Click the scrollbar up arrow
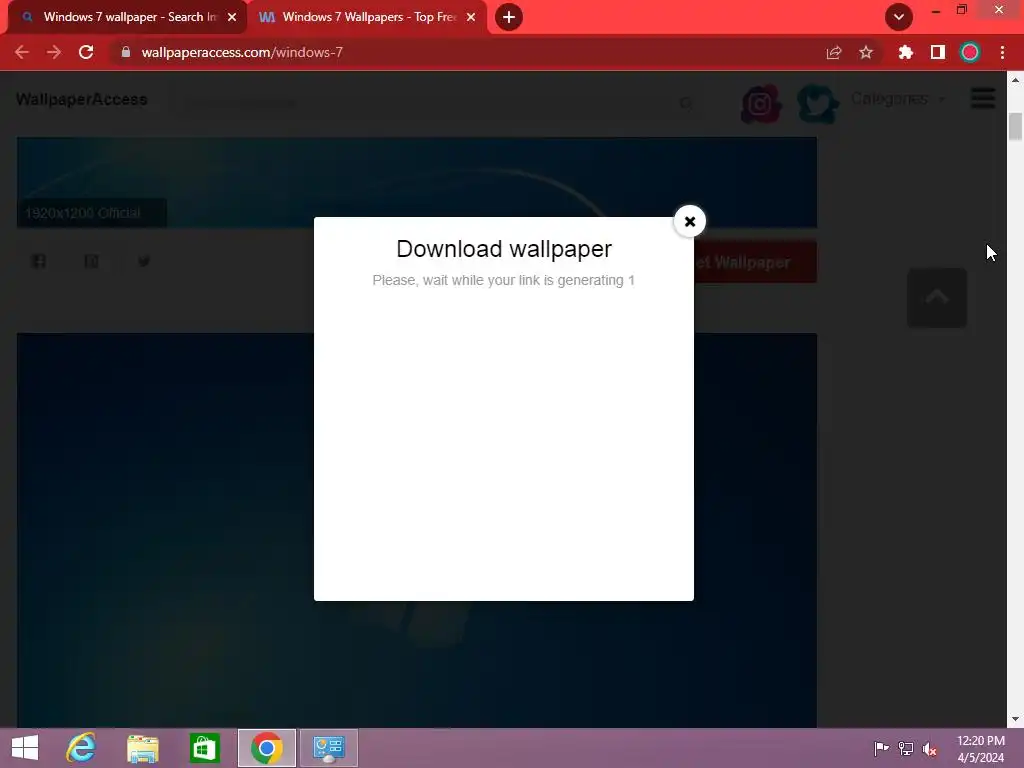This screenshot has width=1024, height=768. coord(1015,80)
